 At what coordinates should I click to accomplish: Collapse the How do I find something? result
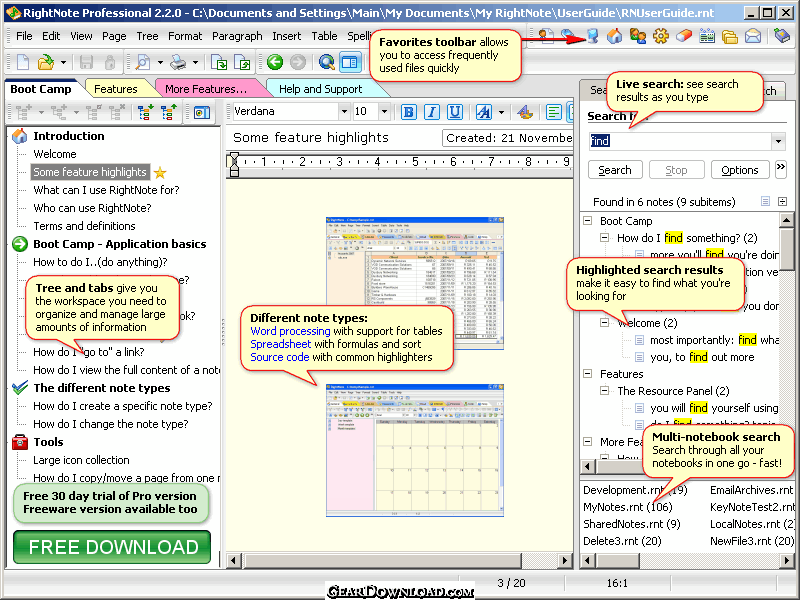tap(605, 238)
